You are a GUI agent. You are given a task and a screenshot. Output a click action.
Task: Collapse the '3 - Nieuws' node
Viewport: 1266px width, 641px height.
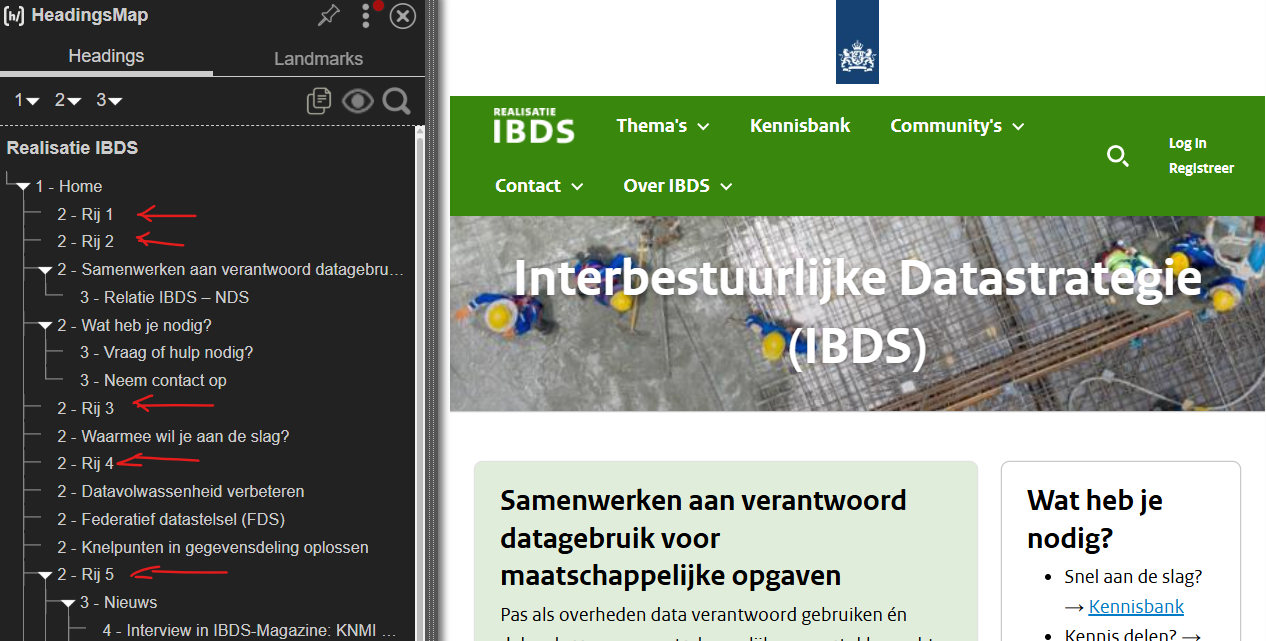[x=68, y=603]
